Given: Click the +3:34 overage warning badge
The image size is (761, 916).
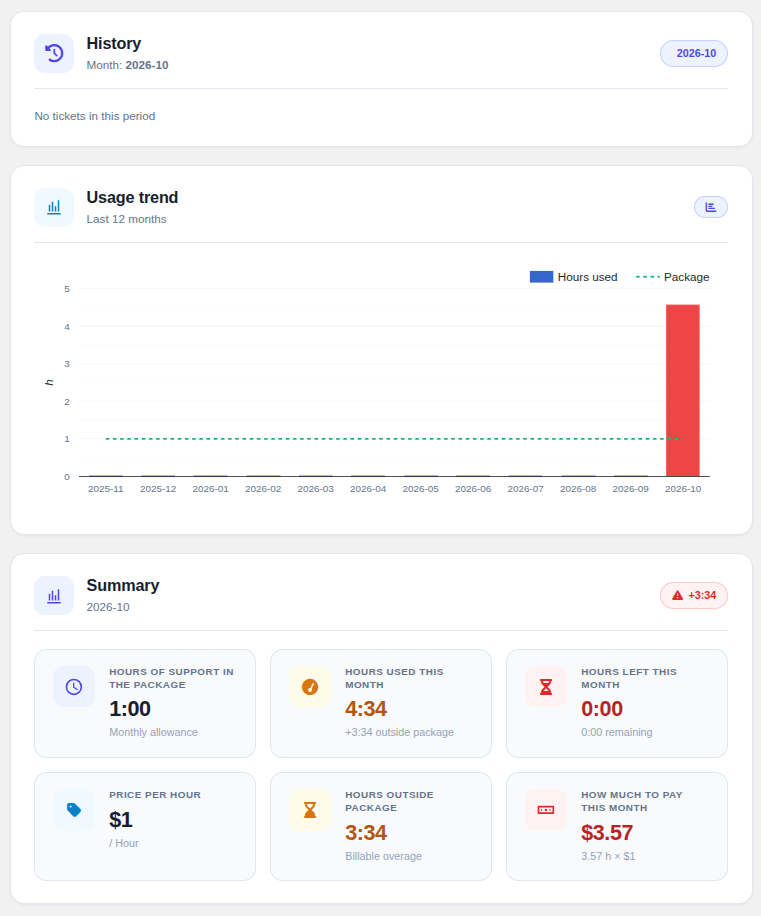Looking at the screenshot, I should click(x=694, y=595).
